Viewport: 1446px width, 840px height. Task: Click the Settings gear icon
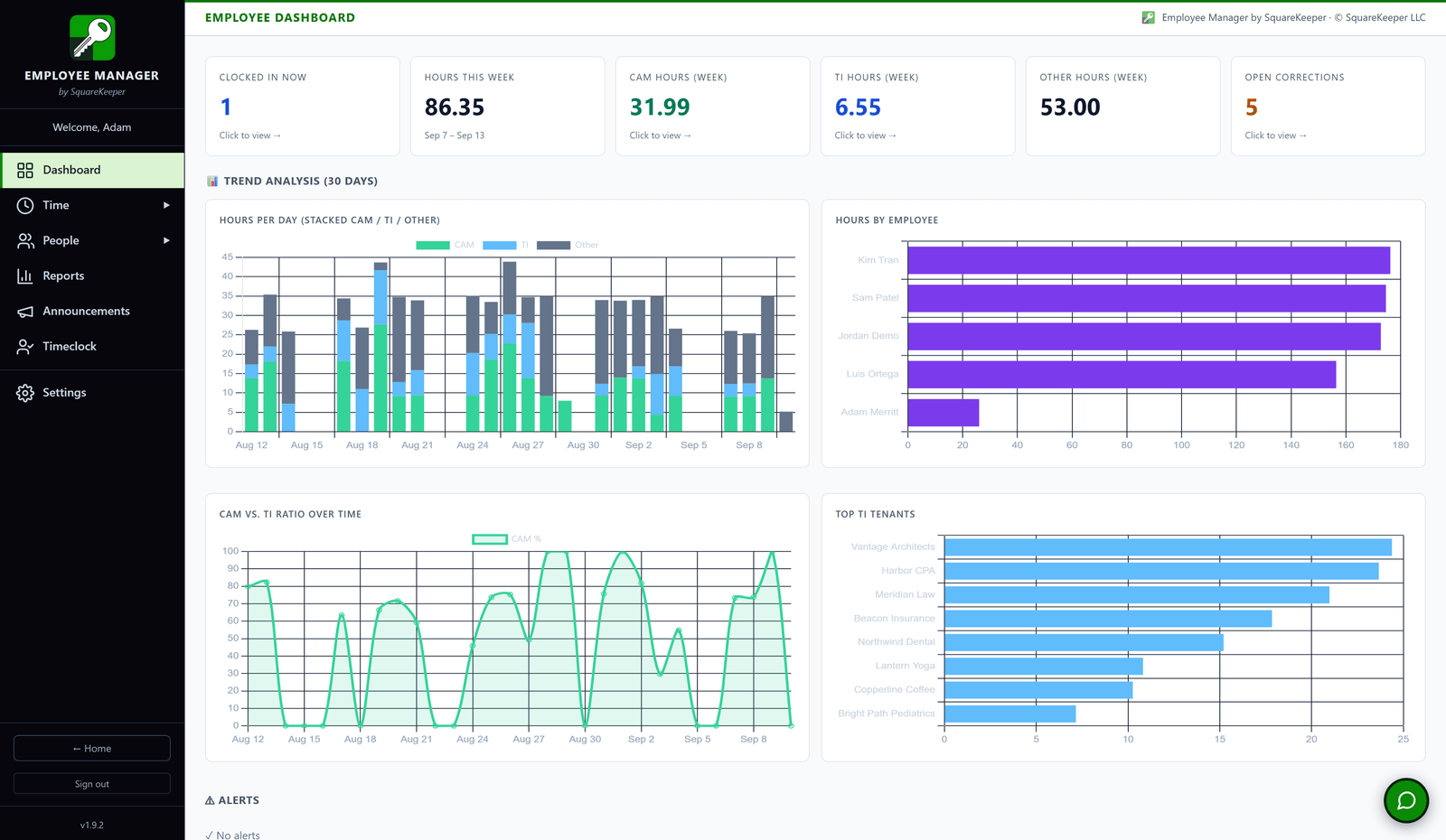click(x=25, y=393)
